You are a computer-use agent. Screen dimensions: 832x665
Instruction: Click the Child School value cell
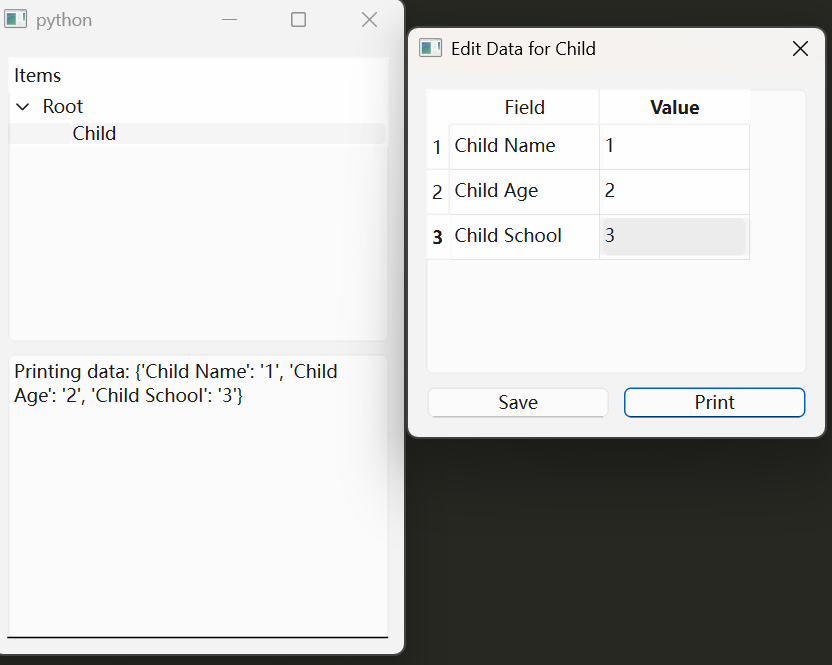click(674, 237)
